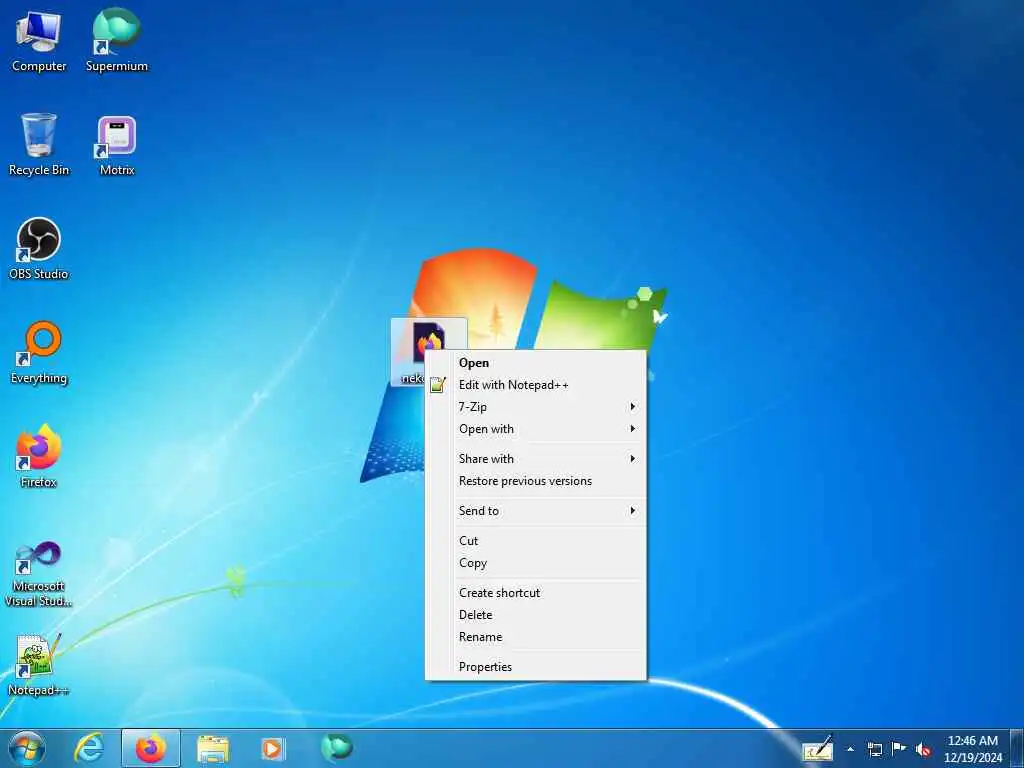Click the tablet input panel tray icon
The image size is (1024, 768).
tap(817, 749)
